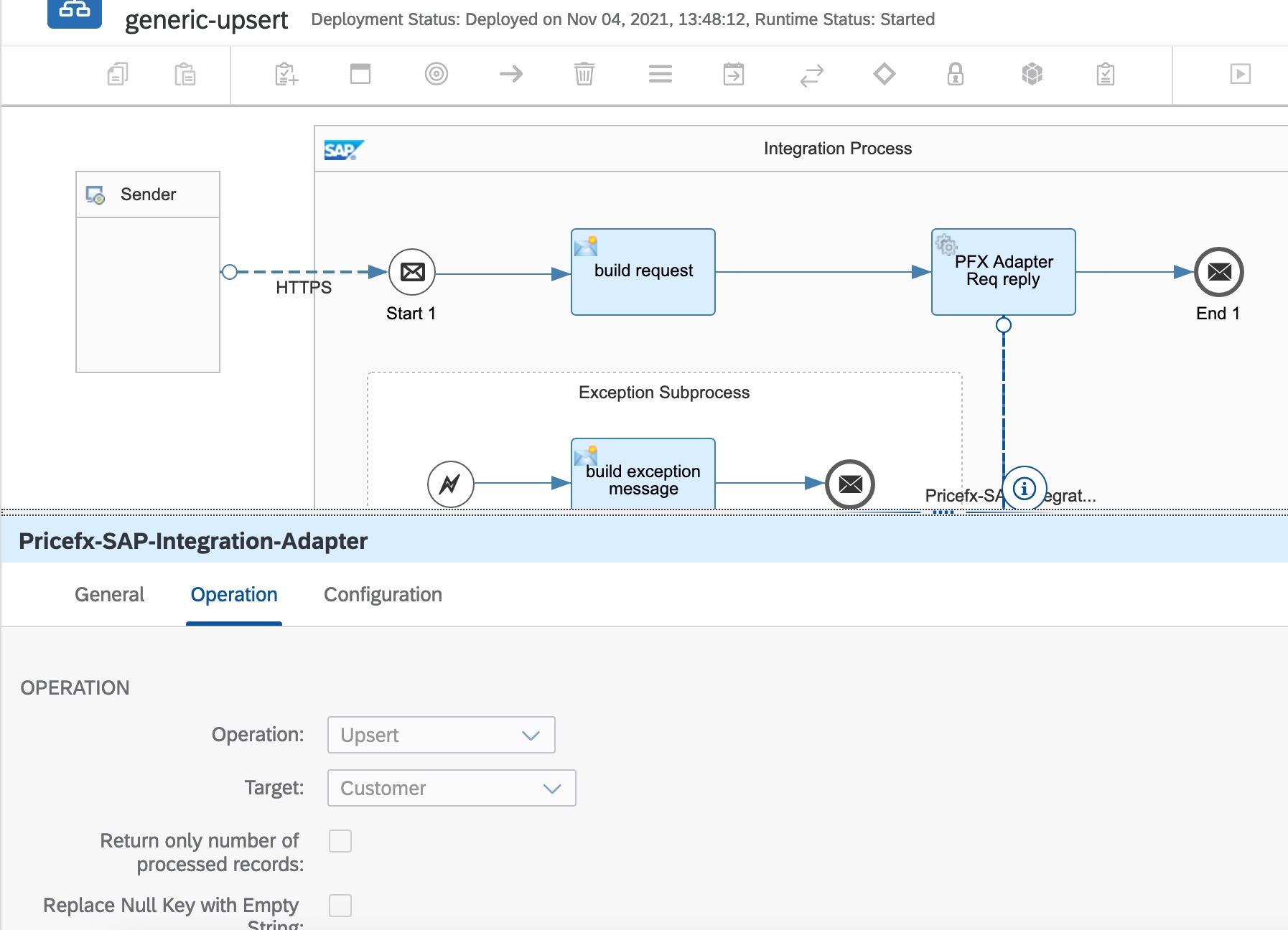
Task: Select the build request step
Action: pos(643,272)
